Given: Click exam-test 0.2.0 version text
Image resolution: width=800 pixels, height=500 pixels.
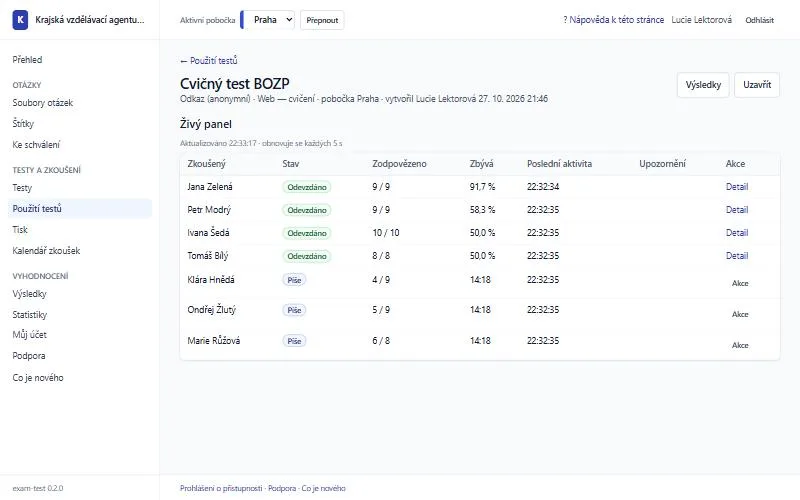Looking at the screenshot, I should pyautogui.click(x=38, y=488).
